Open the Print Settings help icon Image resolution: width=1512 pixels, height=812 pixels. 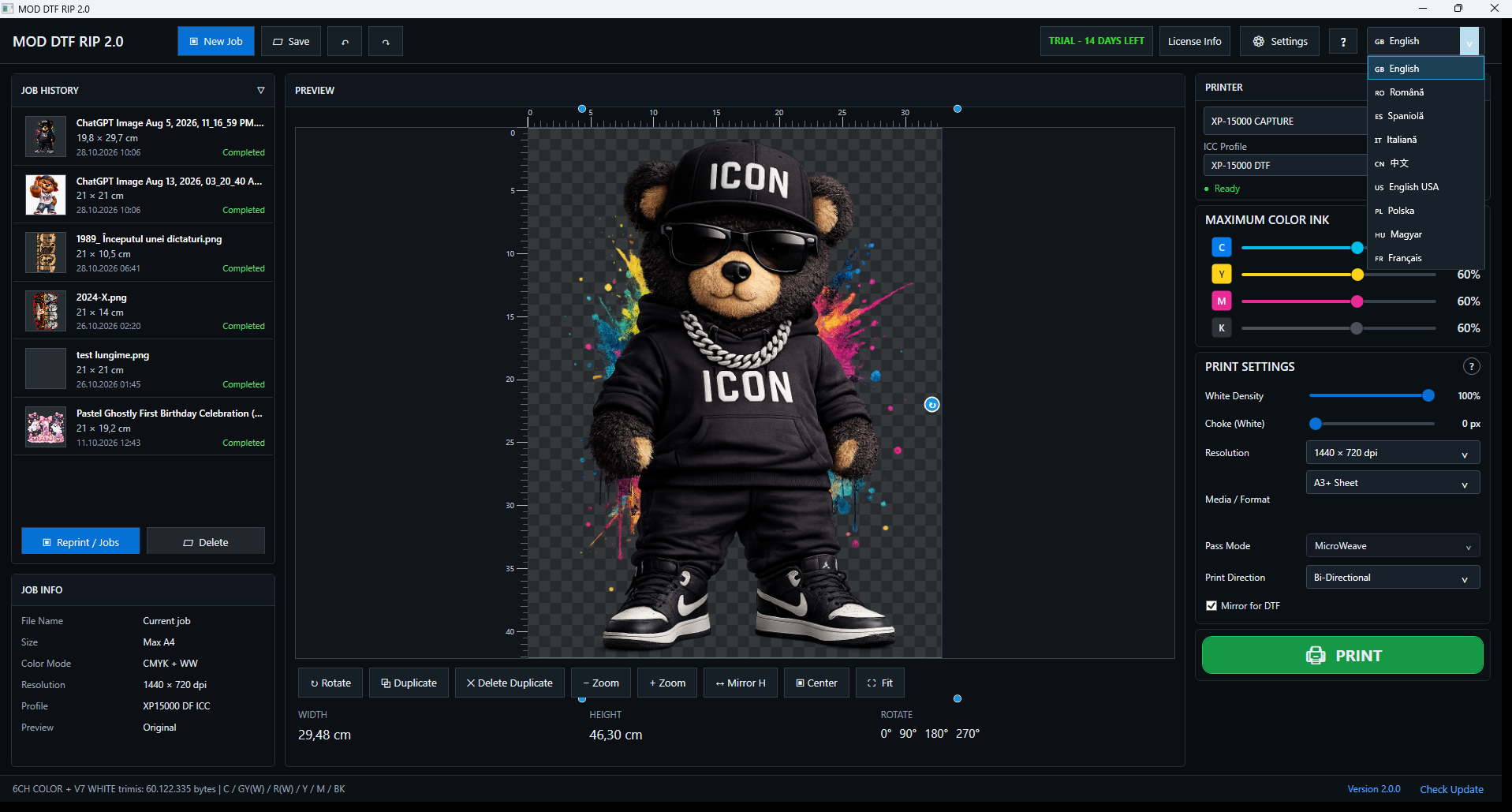[1471, 366]
